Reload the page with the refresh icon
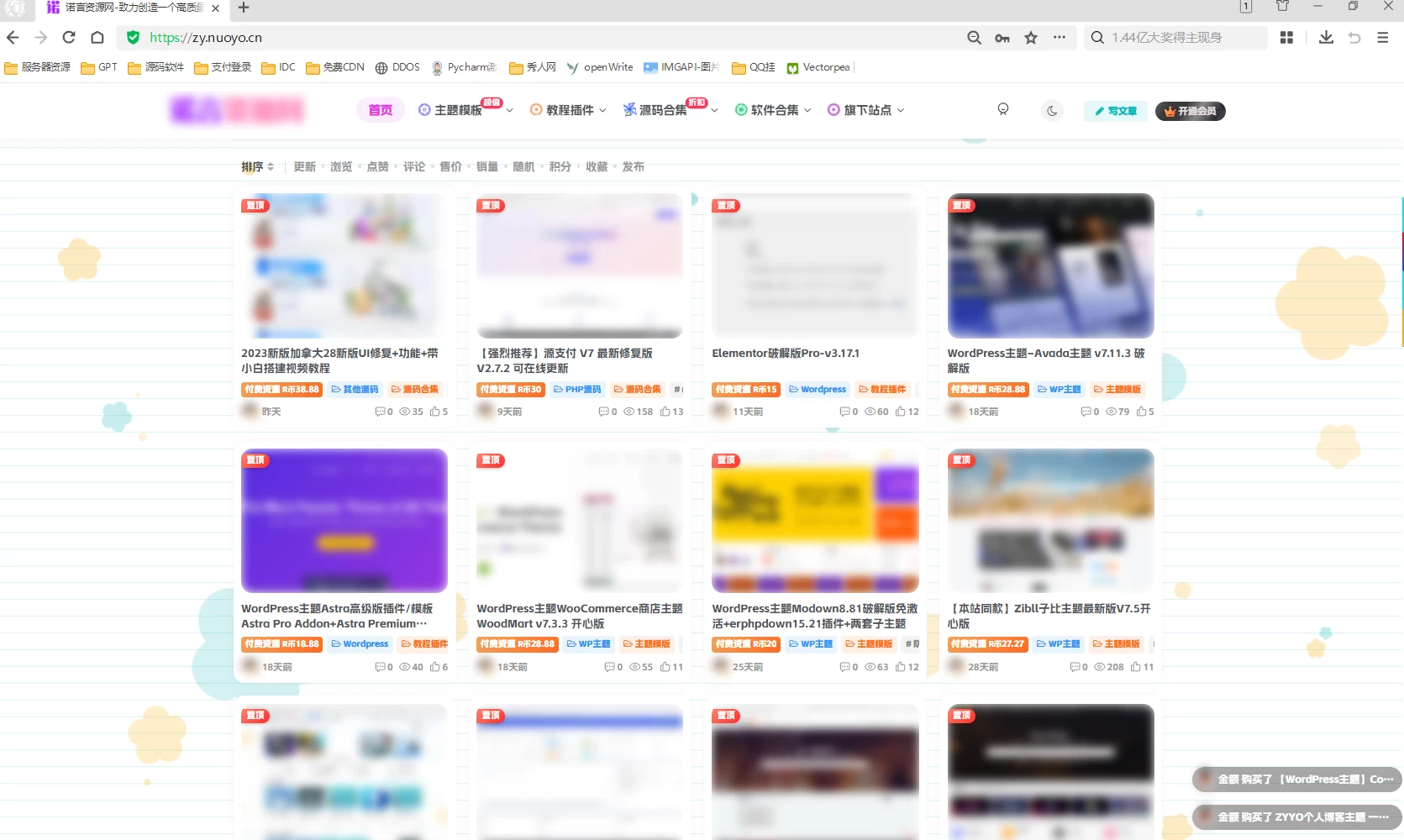The image size is (1404, 840). (69, 38)
